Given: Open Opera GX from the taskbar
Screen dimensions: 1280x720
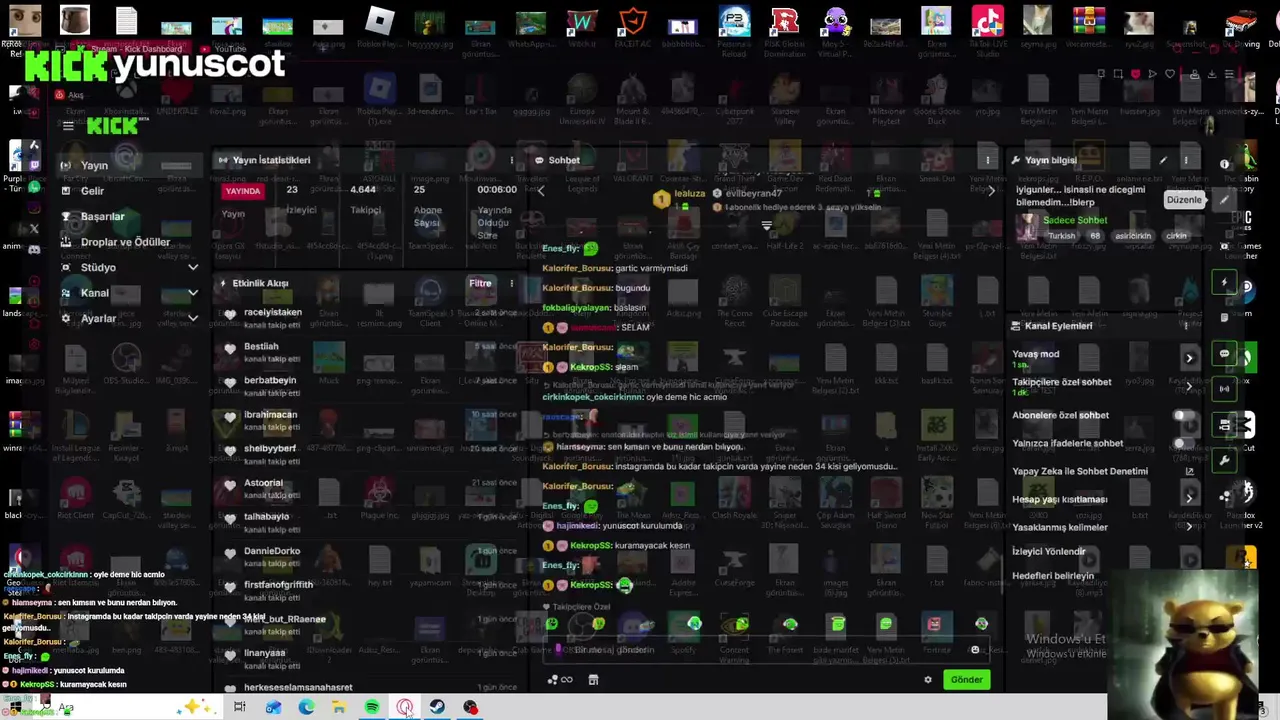Looking at the screenshot, I should 405,708.
